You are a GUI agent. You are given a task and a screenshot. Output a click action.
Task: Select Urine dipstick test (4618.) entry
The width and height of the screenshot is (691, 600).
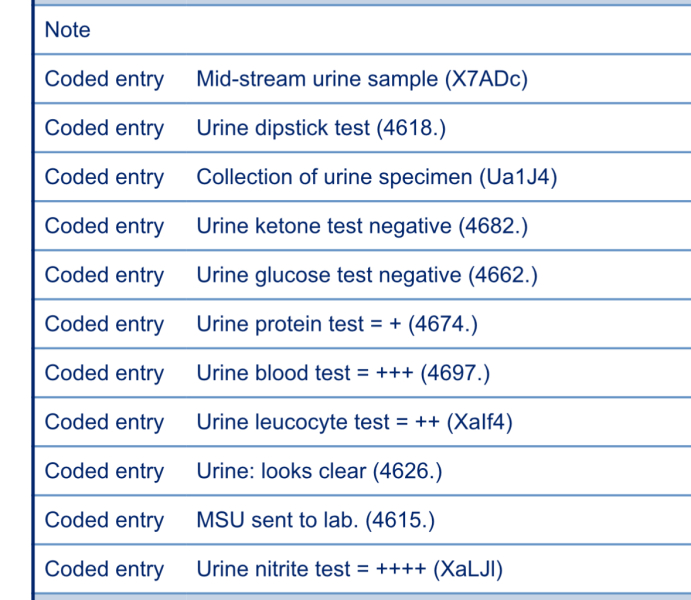point(321,128)
